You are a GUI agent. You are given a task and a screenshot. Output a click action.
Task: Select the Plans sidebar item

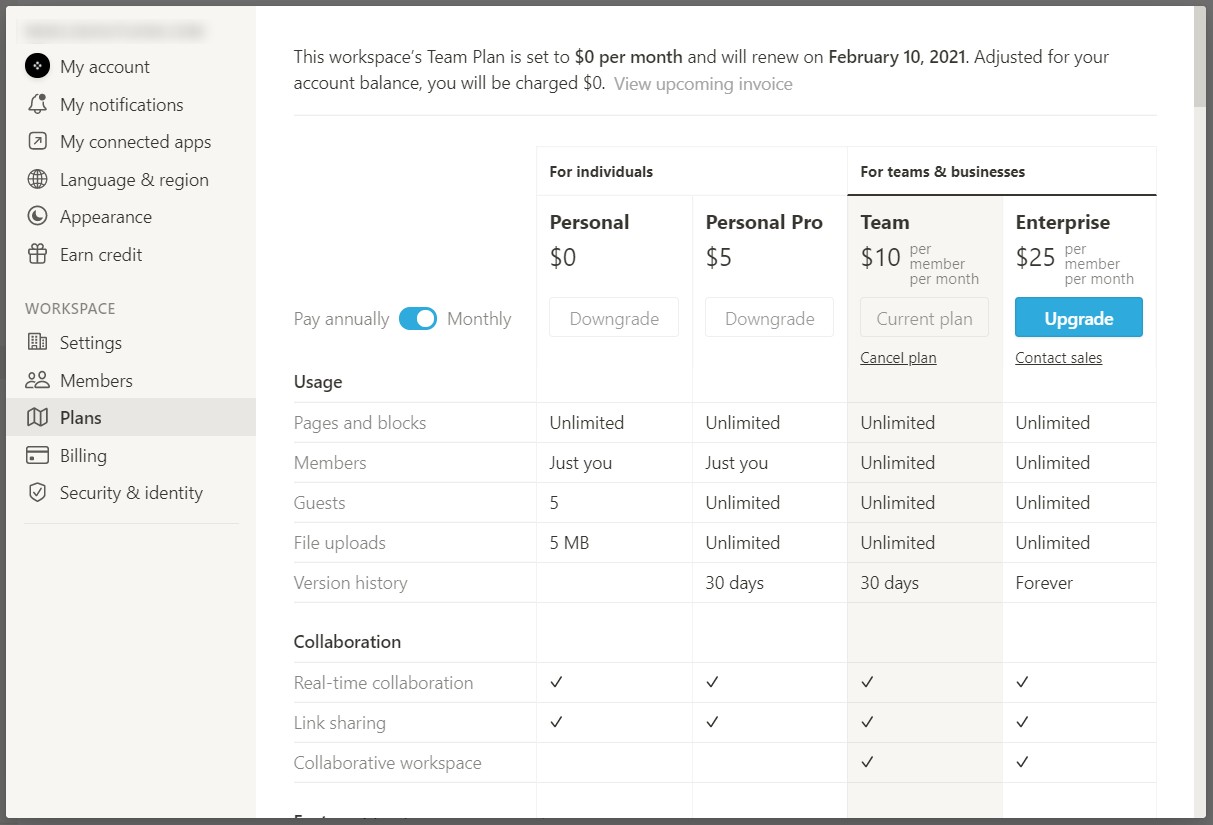pos(81,418)
